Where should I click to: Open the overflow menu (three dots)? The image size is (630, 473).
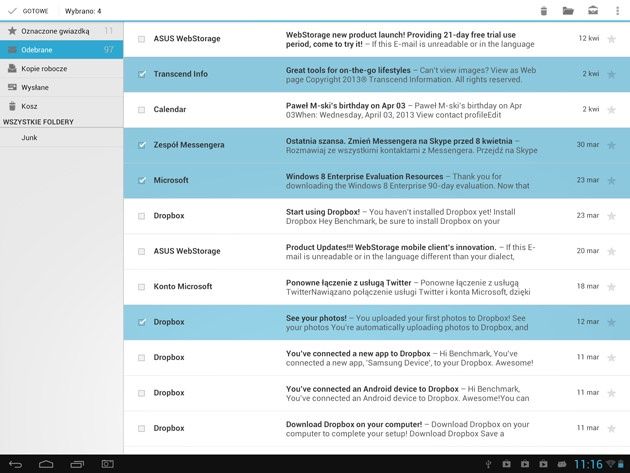coord(618,11)
